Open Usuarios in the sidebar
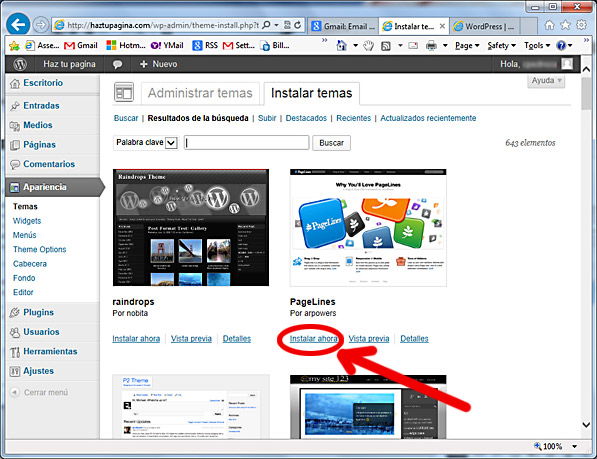 click(x=41, y=332)
